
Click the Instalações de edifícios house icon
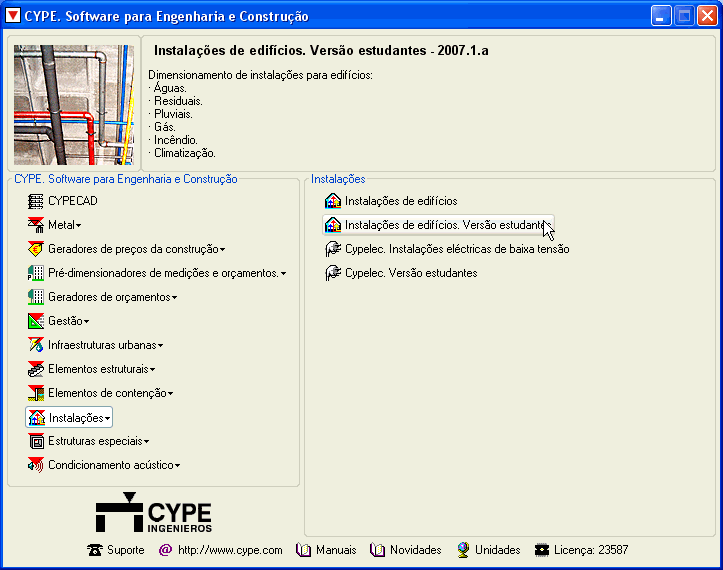click(332, 201)
